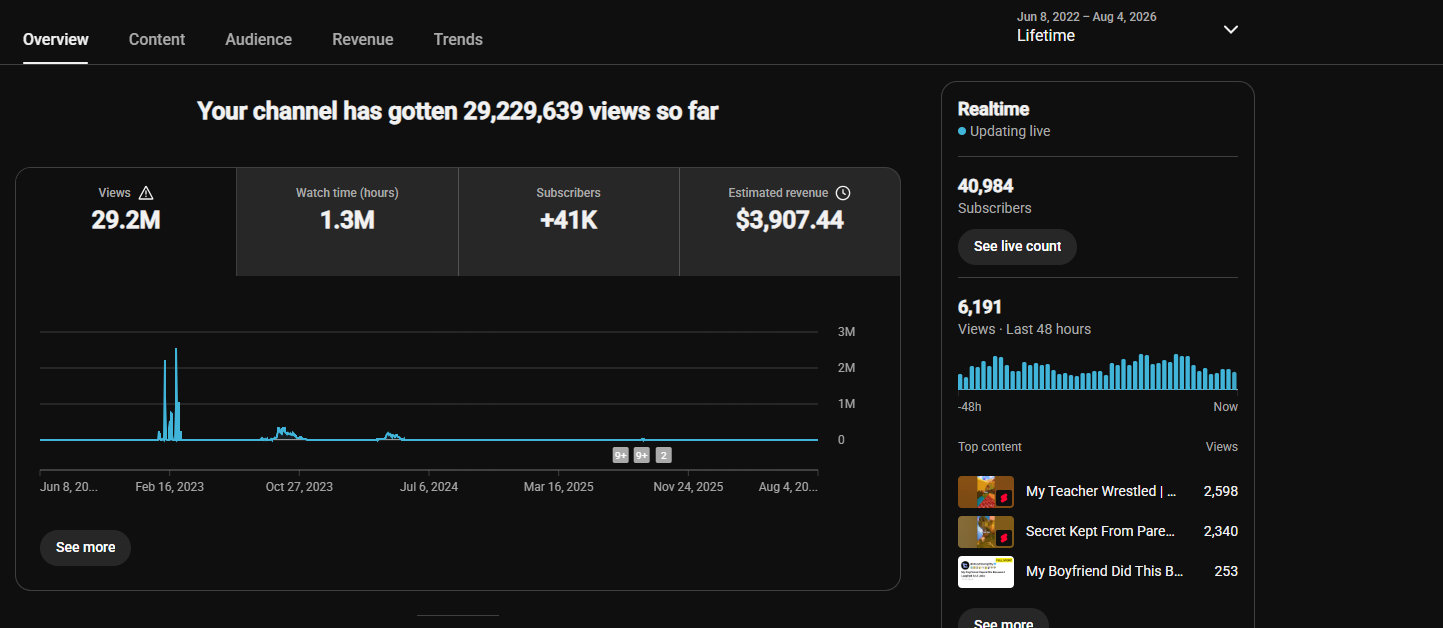Expand the Lifetime date range dropdown arrow
Screen dimensions: 1443x628
click(1231, 29)
